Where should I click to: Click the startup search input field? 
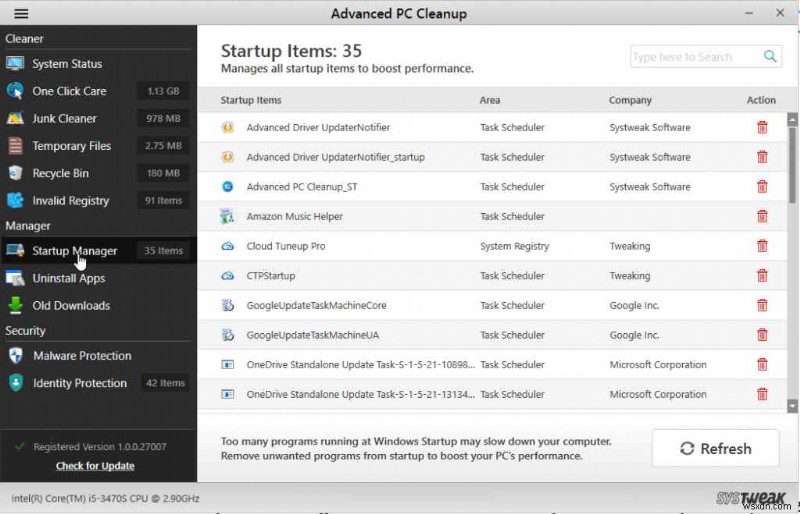(x=695, y=57)
